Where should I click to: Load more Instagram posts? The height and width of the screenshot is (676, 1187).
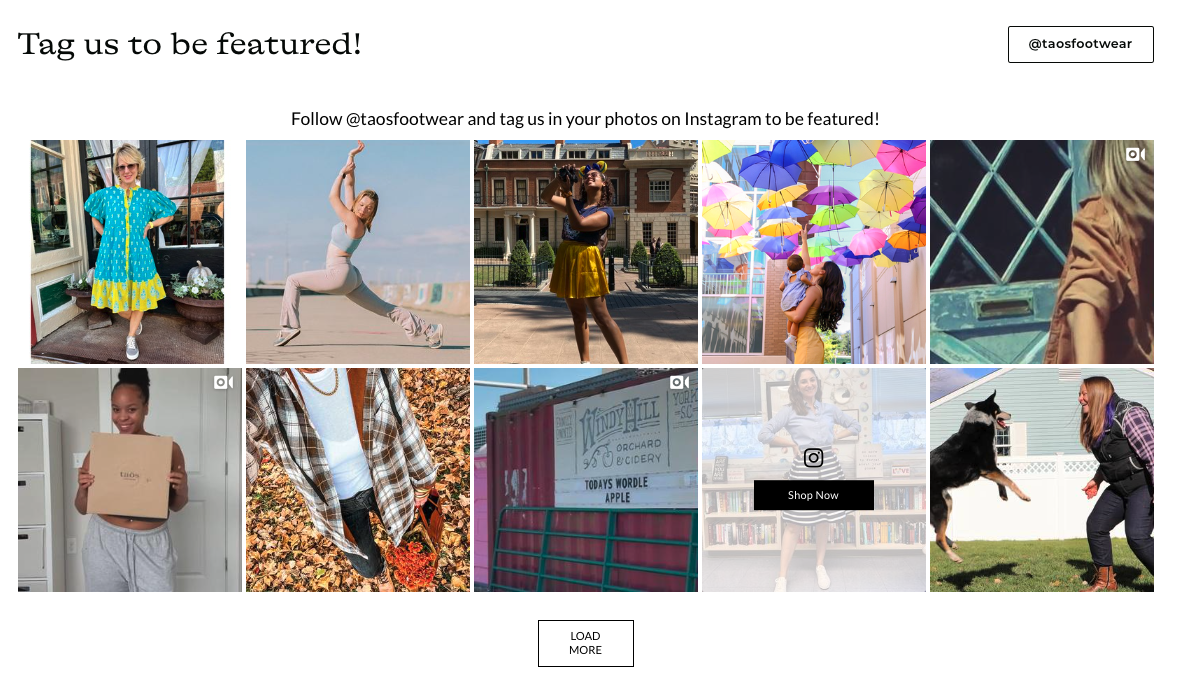585,643
